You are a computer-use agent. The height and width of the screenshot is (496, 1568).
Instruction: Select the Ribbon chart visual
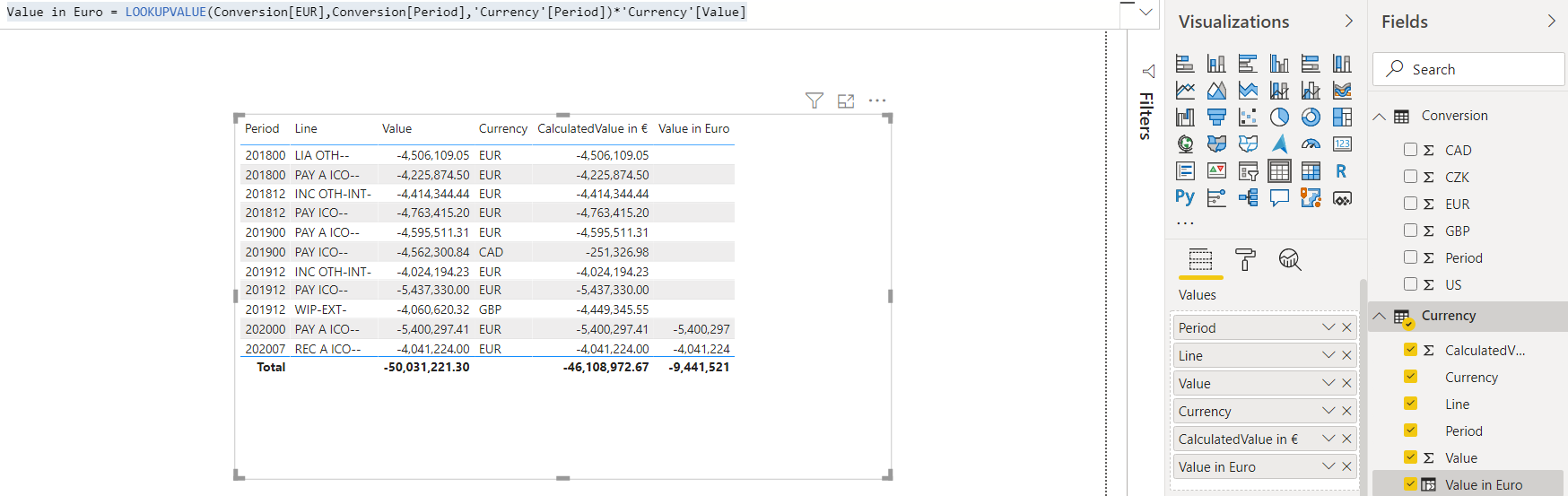[x=1342, y=91]
